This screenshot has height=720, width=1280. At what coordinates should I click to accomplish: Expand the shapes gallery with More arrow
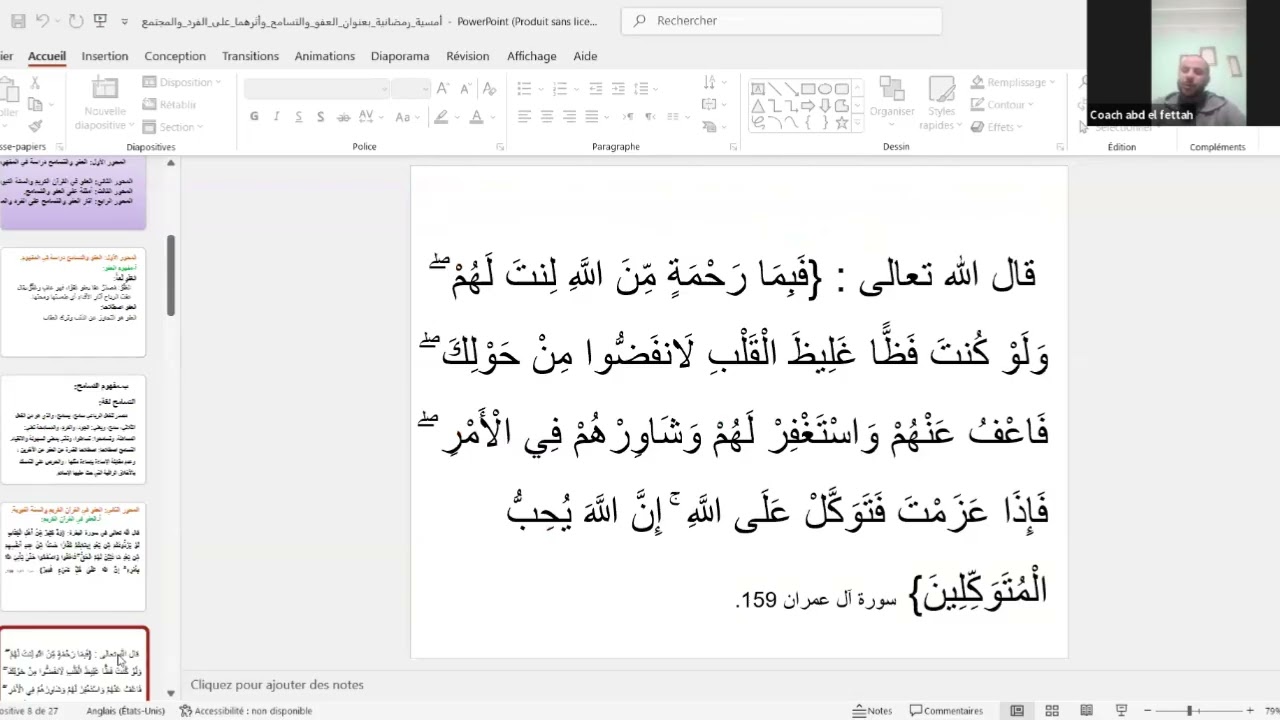pyautogui.click(x=859, y=124)
